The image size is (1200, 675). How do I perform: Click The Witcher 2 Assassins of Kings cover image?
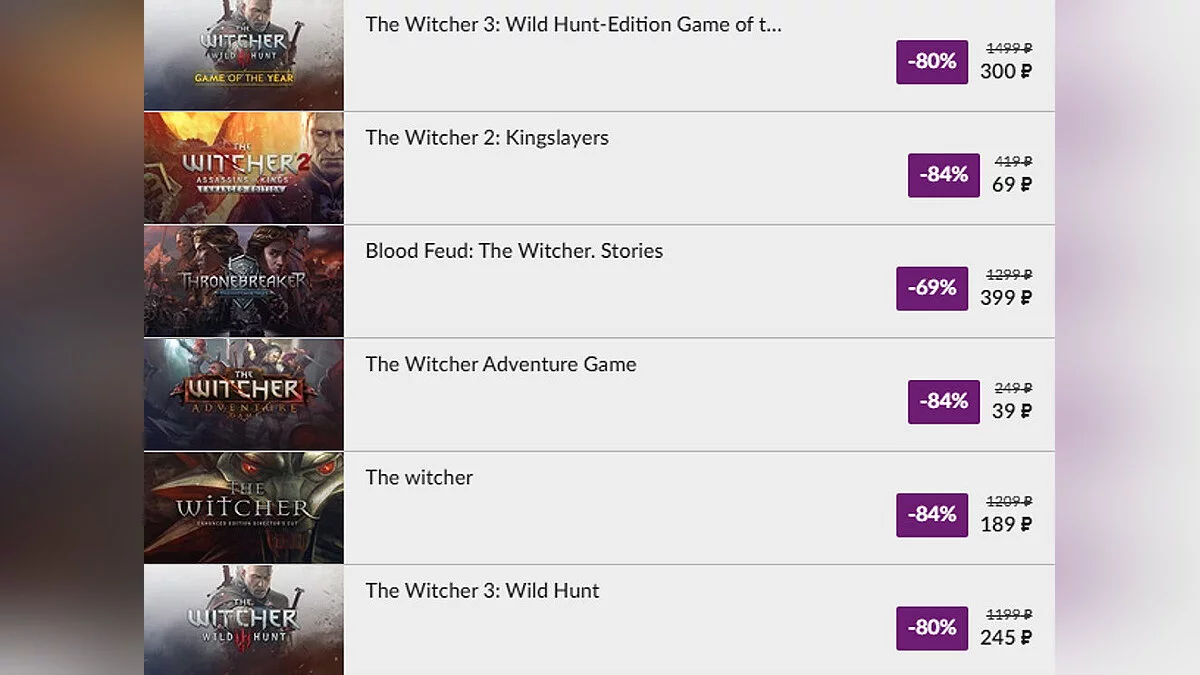tap(243, 168)
